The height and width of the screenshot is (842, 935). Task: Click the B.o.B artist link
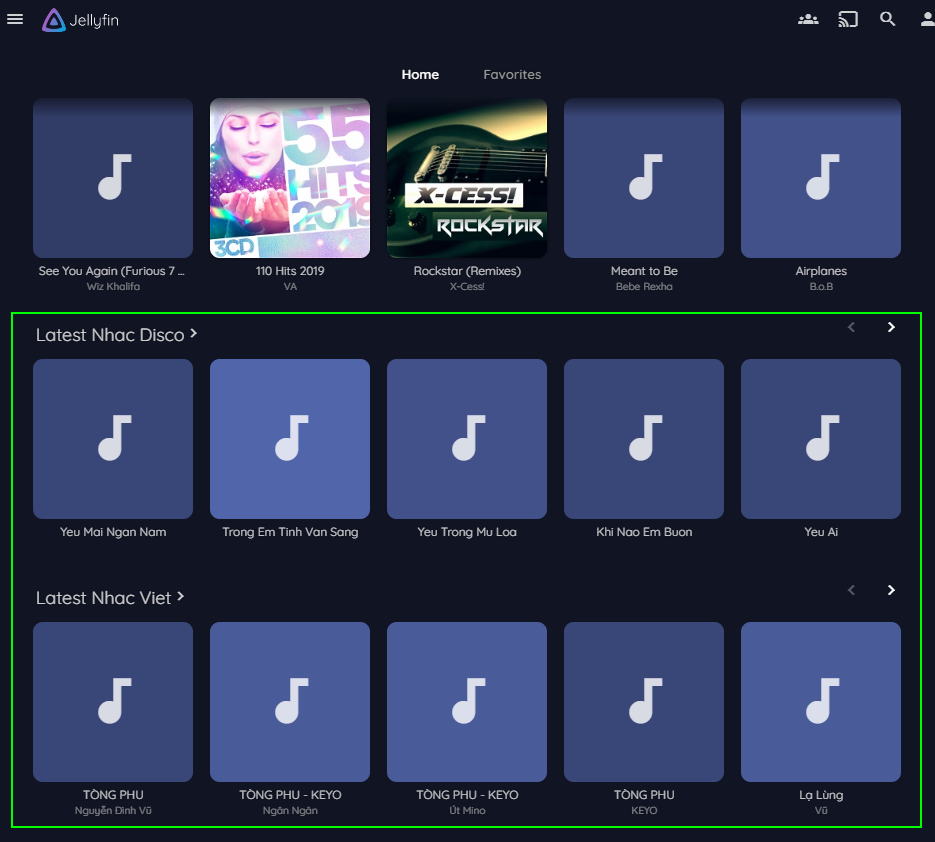pos(821,287)
